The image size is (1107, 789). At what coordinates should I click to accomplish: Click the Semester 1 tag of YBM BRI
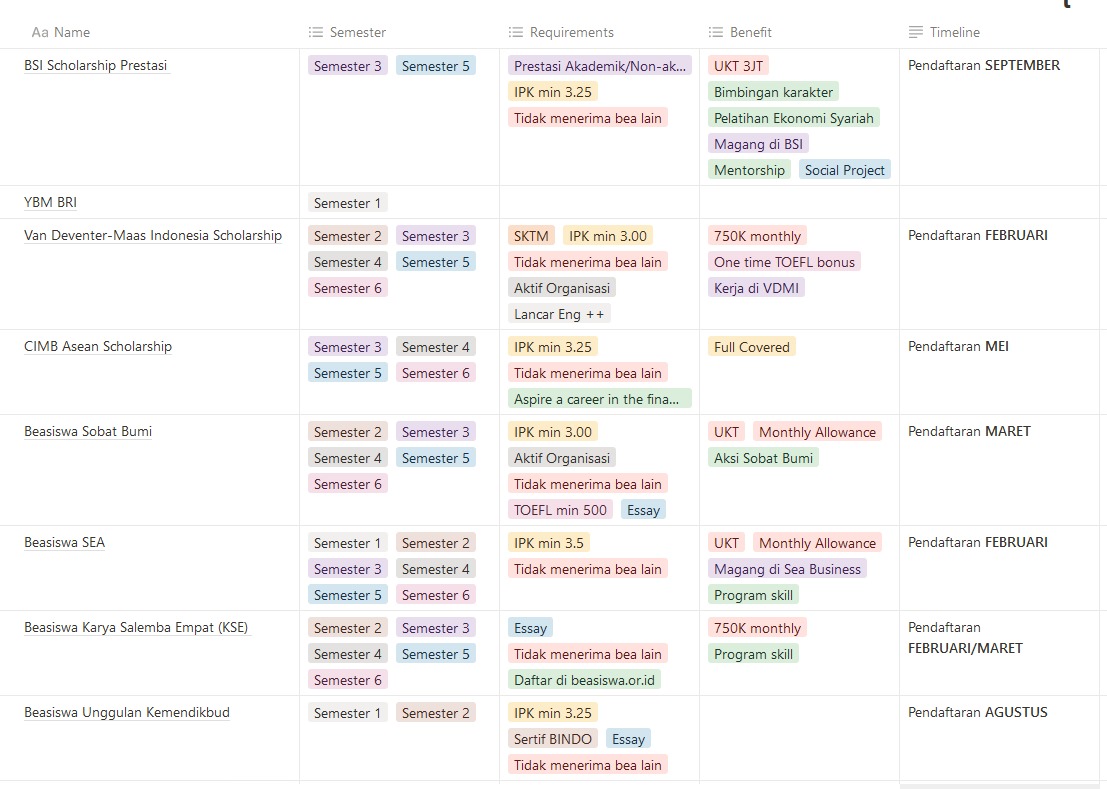coord(347,203)
